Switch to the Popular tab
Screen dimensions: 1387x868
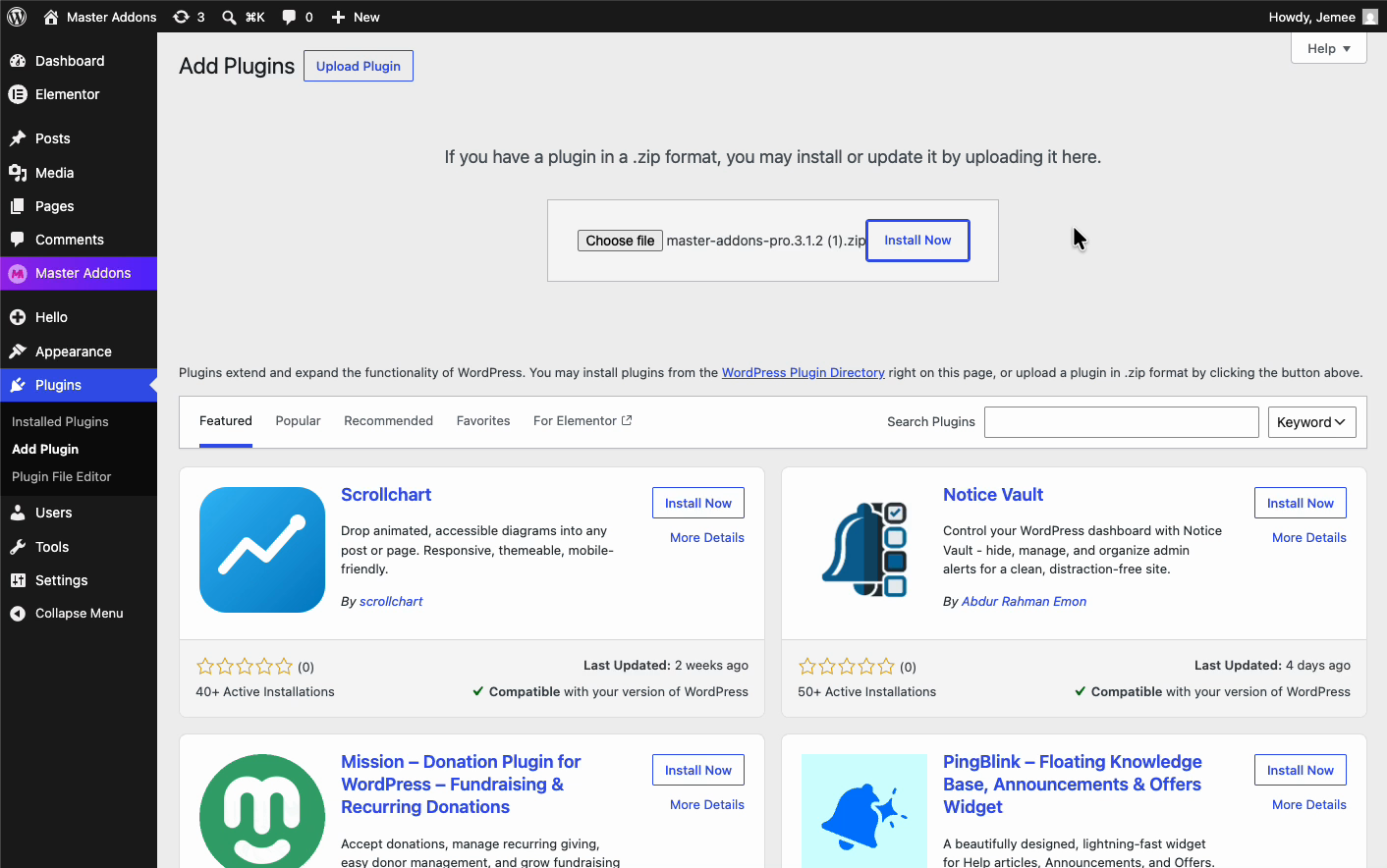298,420
